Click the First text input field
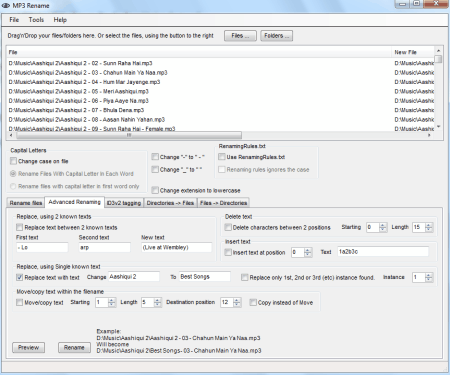This screenshot has width=450, height=375. 42,247
